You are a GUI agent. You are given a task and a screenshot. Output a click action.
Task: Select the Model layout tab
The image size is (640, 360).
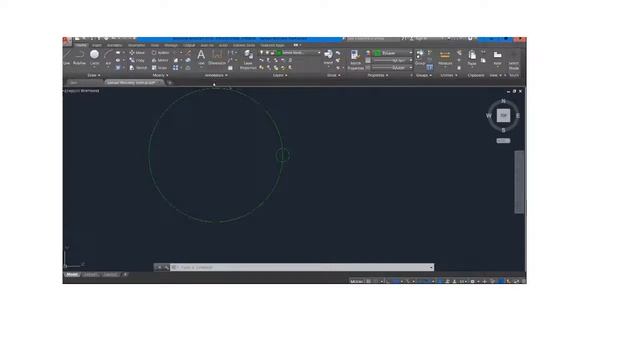[72, 275]
